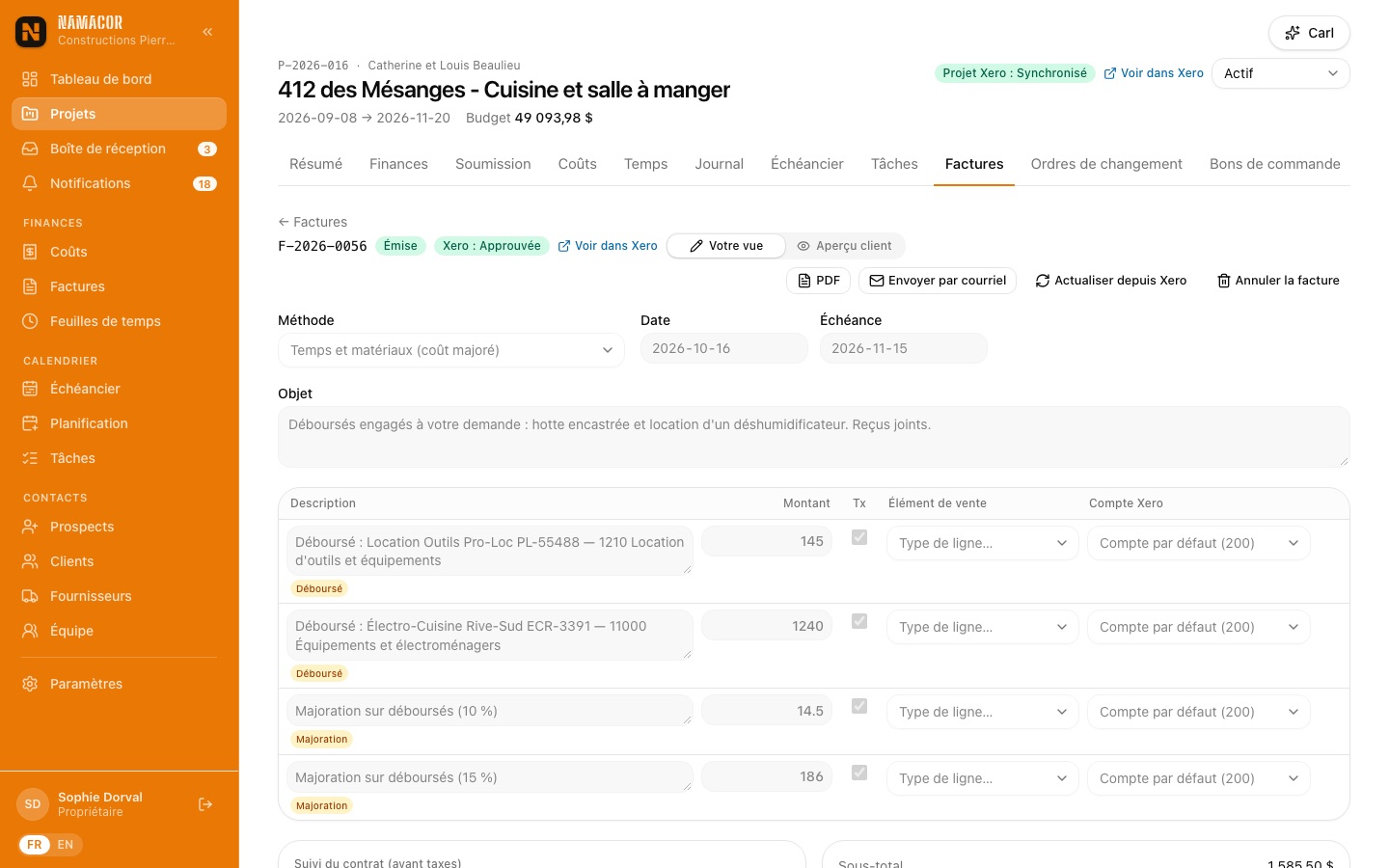
Task: Open the Ordres de changement tab
Action: point(1106,164)
